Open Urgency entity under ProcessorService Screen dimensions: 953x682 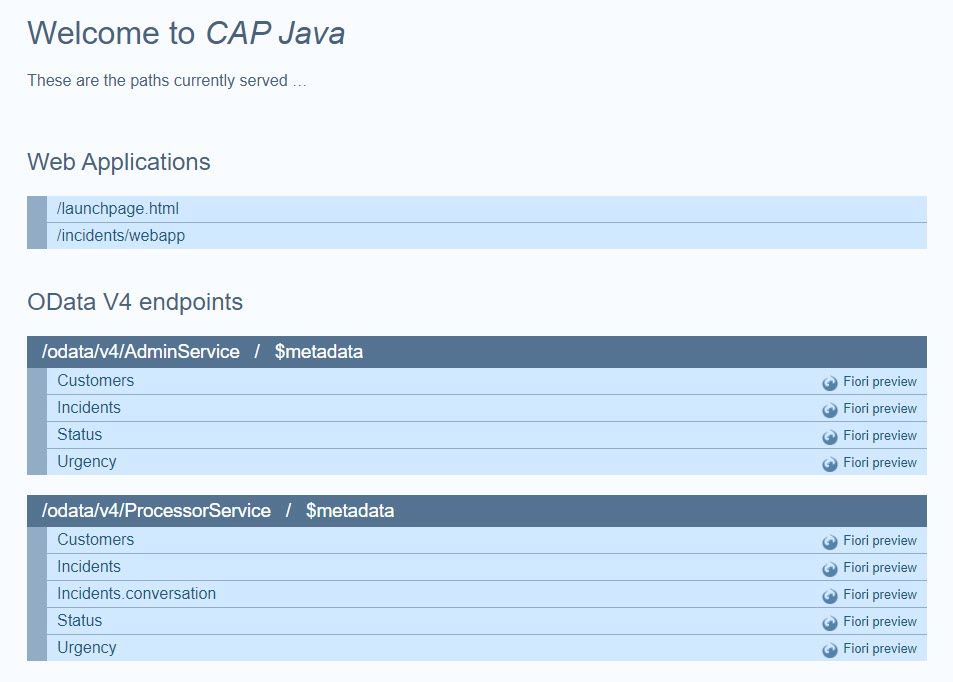click(x=87, y=647)
